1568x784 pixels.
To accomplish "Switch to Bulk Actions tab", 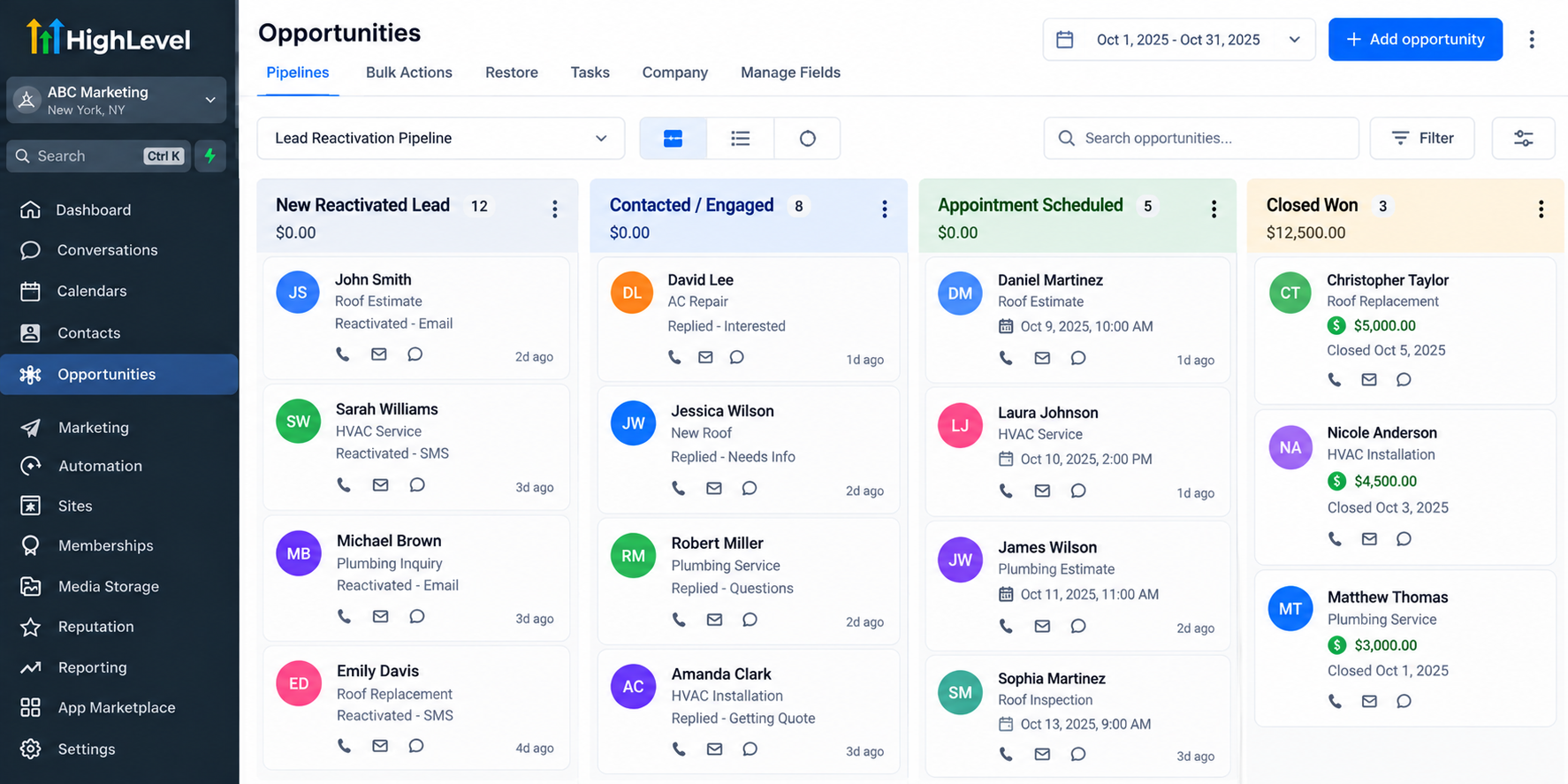I will pos(409,72).
